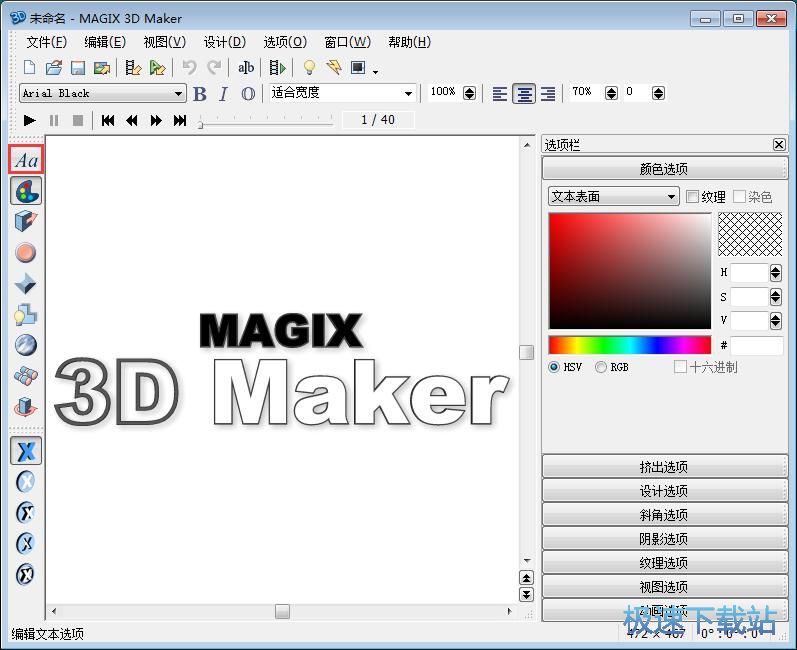Expand the 设计选项 section
This screenshot has width=797, height=650.
[664, 491]
